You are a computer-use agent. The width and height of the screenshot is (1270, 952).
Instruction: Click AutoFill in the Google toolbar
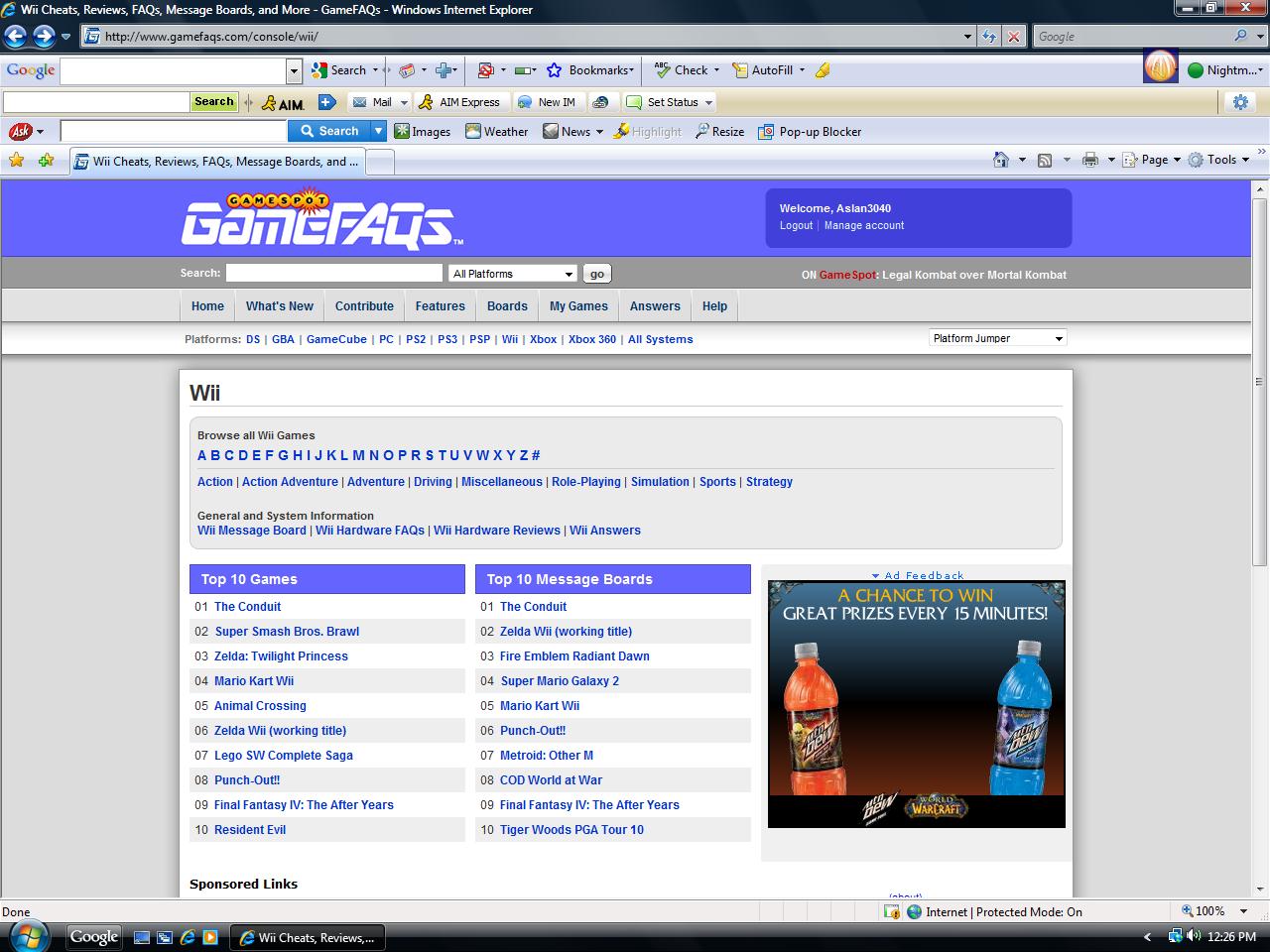click(x=769, y=70)
